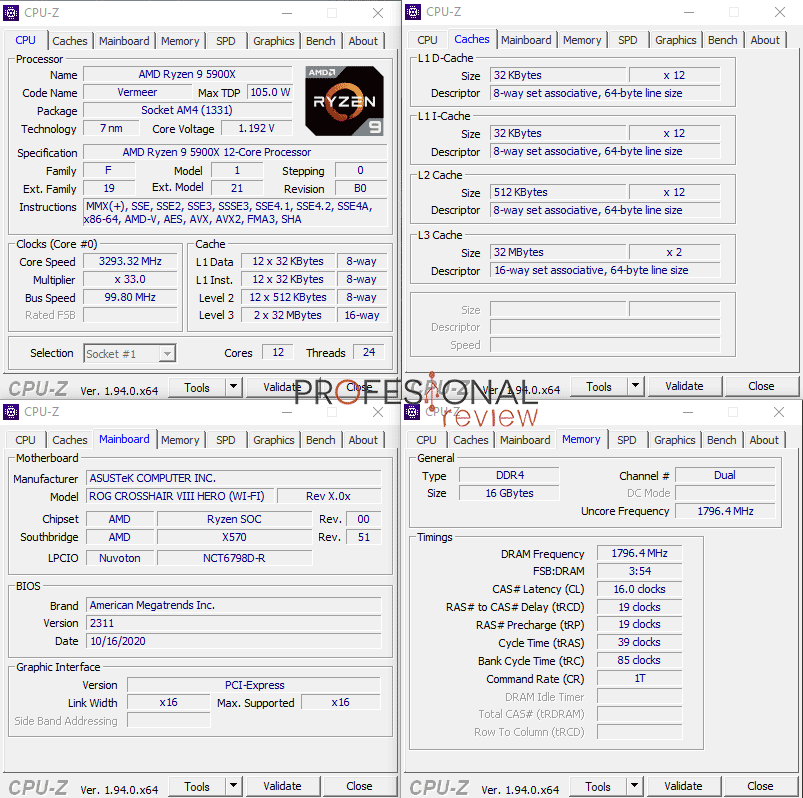803x798 pixels.
Task: Click the CPU-Z title icon of the Caches window
Action: 413,12
